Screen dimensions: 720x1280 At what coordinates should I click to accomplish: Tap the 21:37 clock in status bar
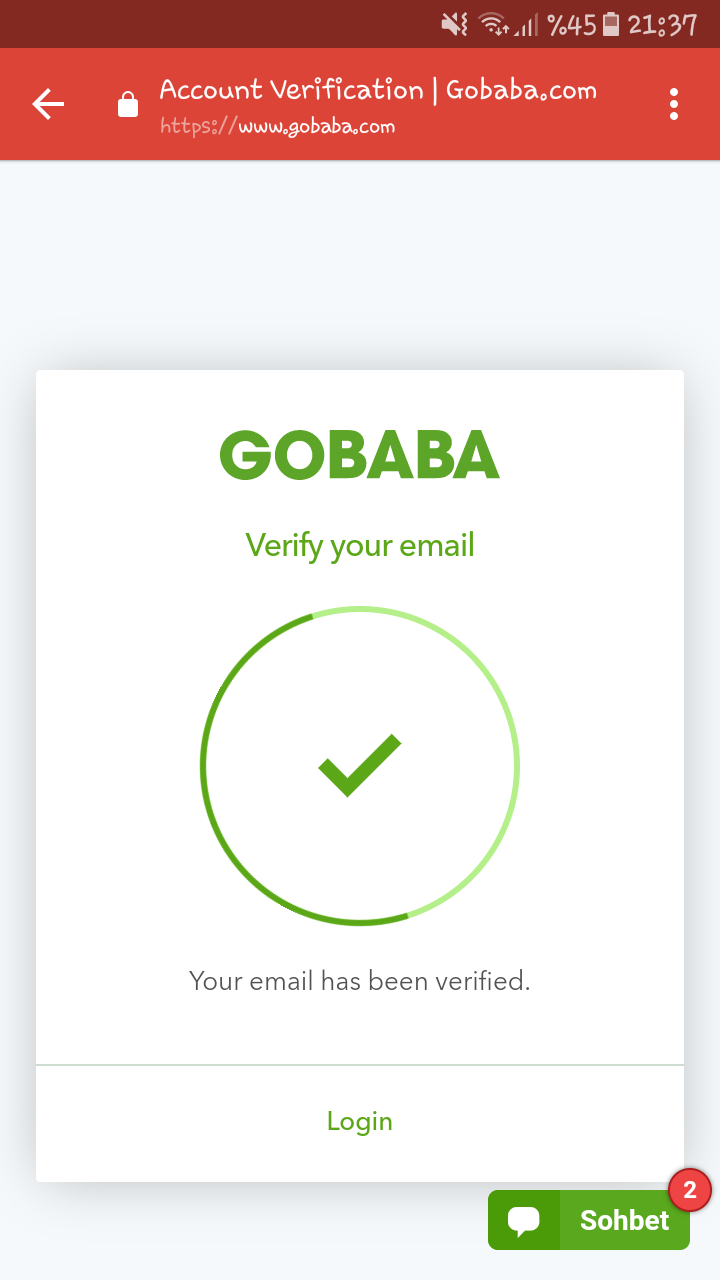point(662,24)
